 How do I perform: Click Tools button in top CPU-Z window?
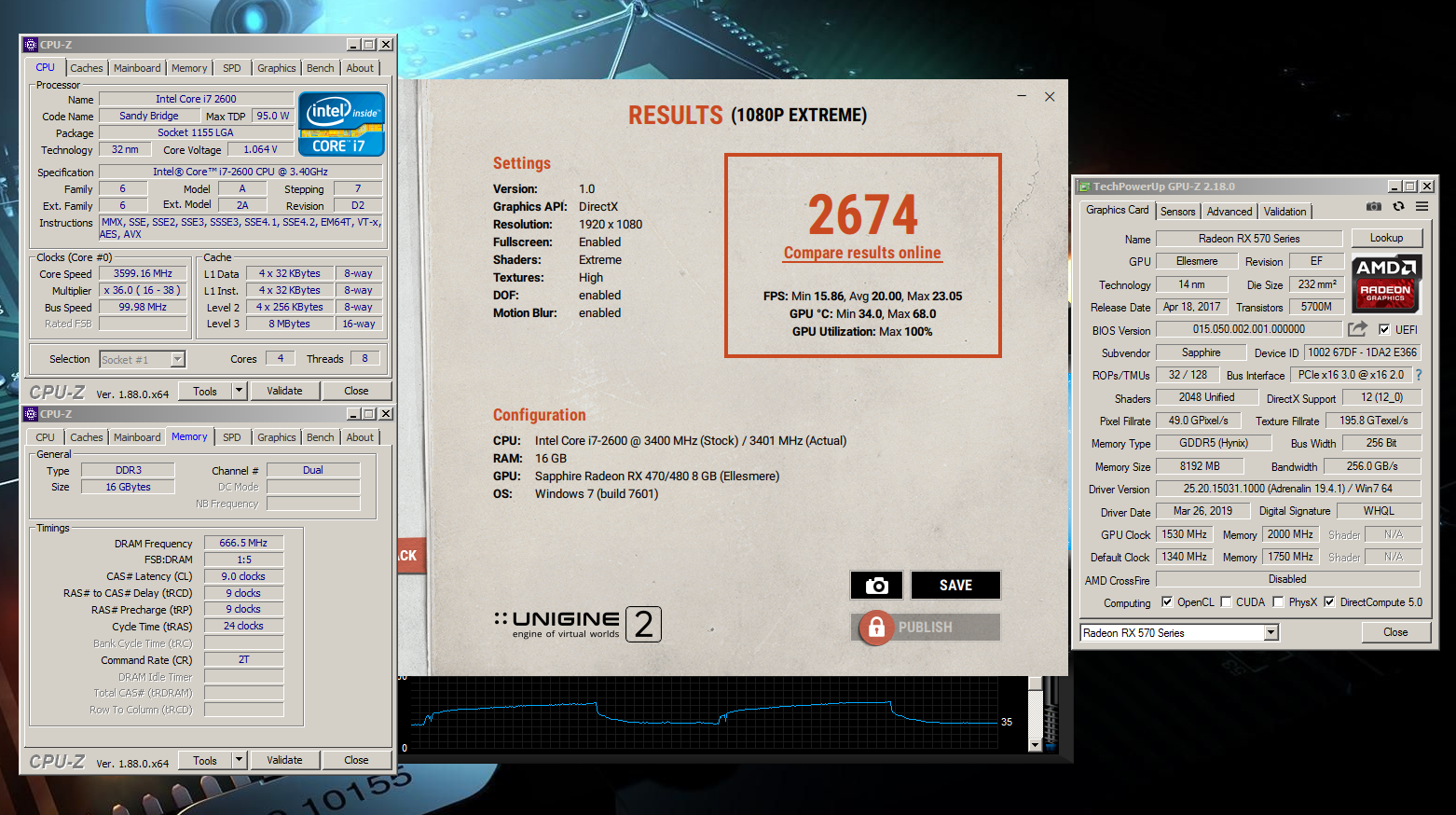pos(205,391)
